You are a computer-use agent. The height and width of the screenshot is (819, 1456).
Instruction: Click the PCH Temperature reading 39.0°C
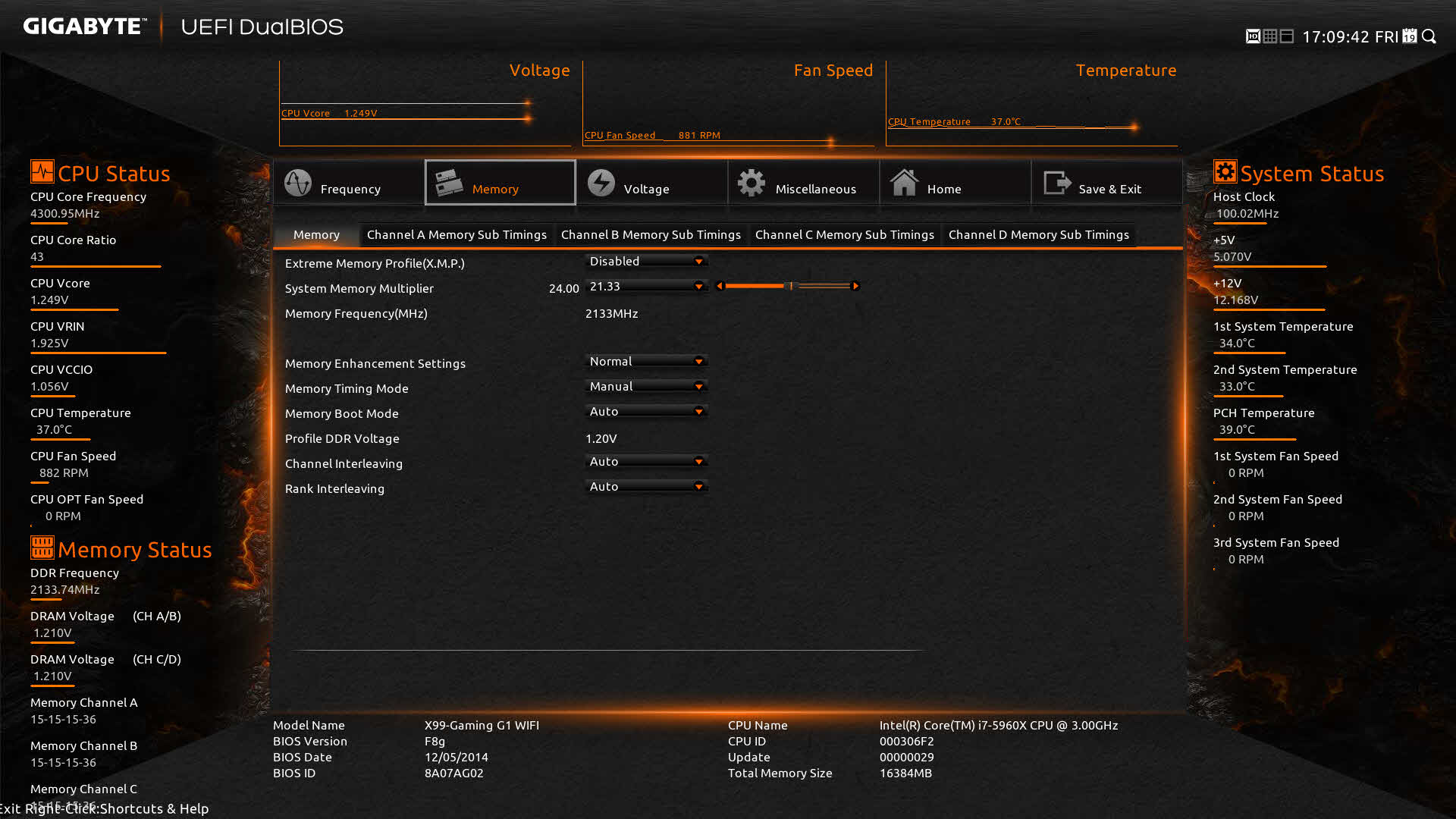coord(1237,429)
